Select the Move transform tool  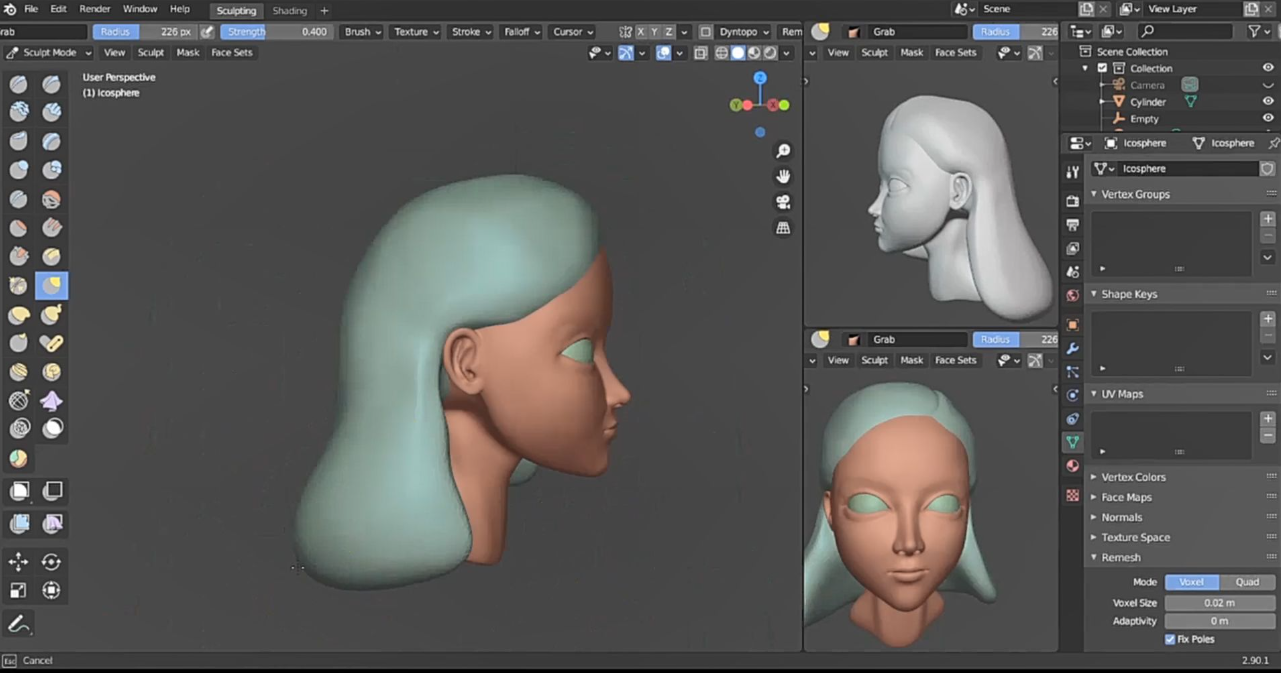coord(19,562)
